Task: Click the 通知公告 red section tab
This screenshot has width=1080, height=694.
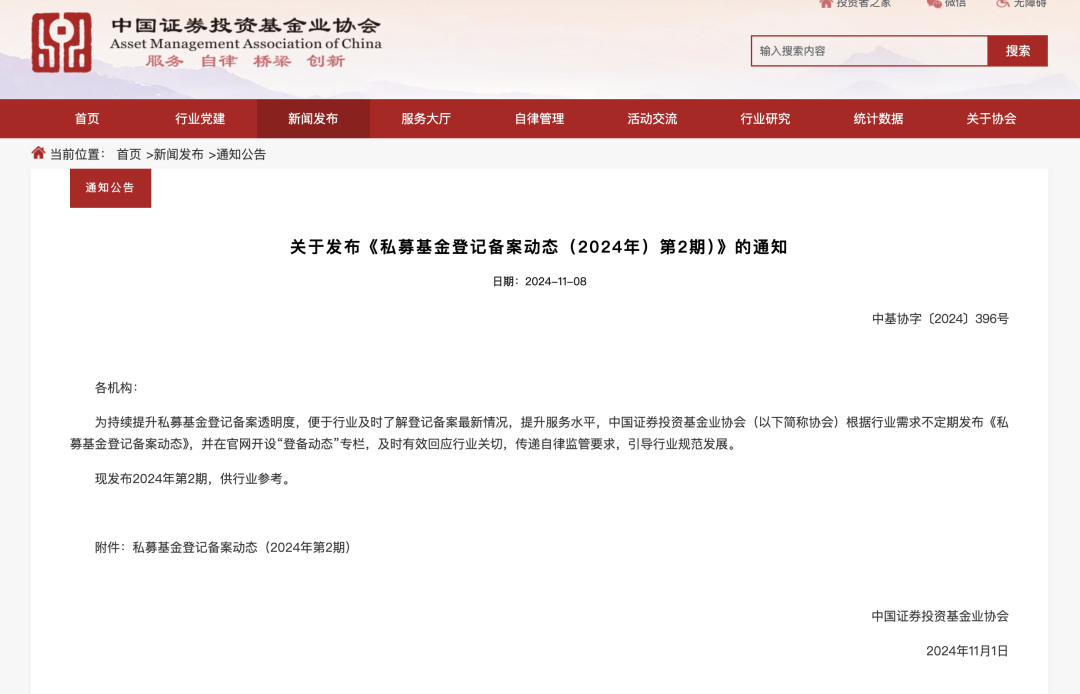Action: tap(110, 187)
